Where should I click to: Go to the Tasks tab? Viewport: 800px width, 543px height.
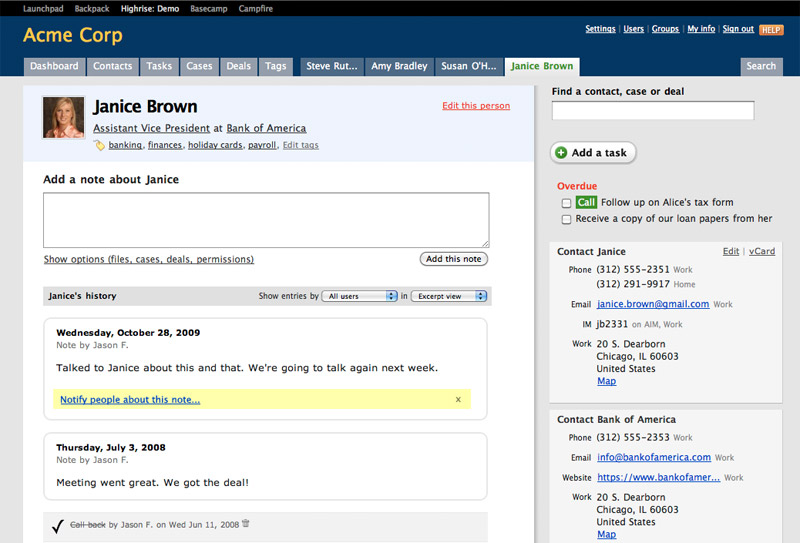159,66
